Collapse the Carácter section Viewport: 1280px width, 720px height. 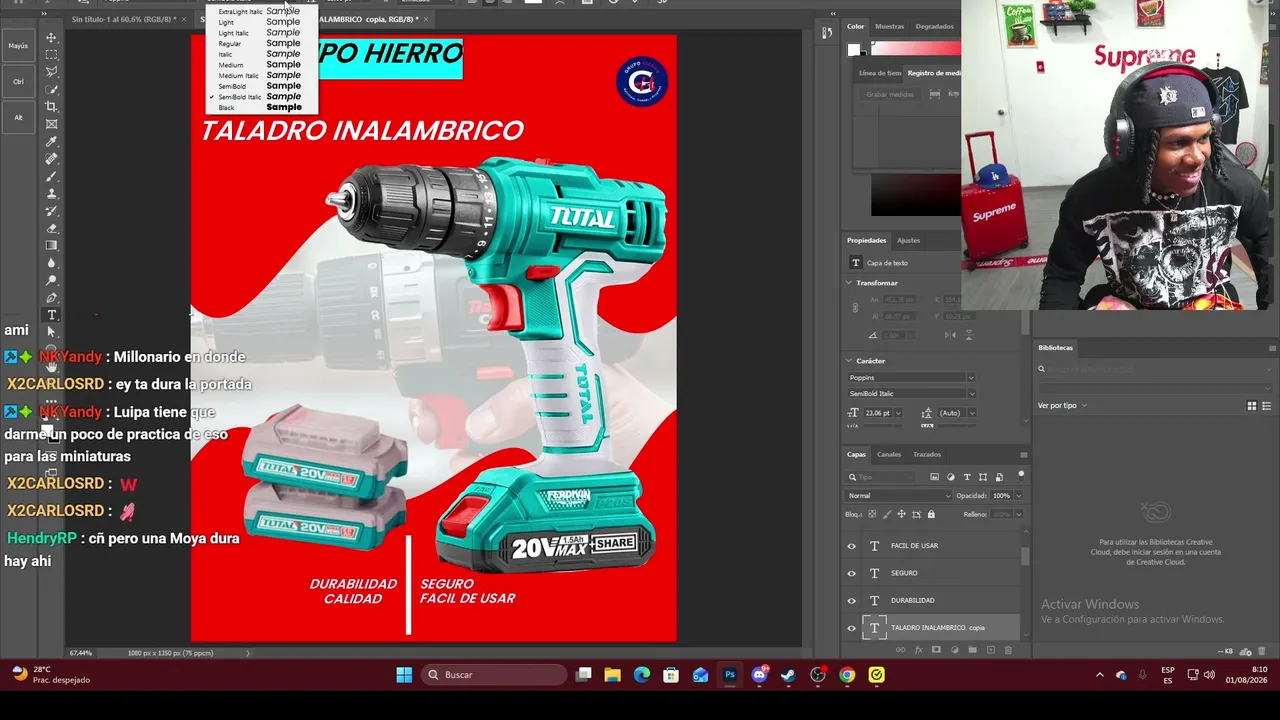[849, 361]
